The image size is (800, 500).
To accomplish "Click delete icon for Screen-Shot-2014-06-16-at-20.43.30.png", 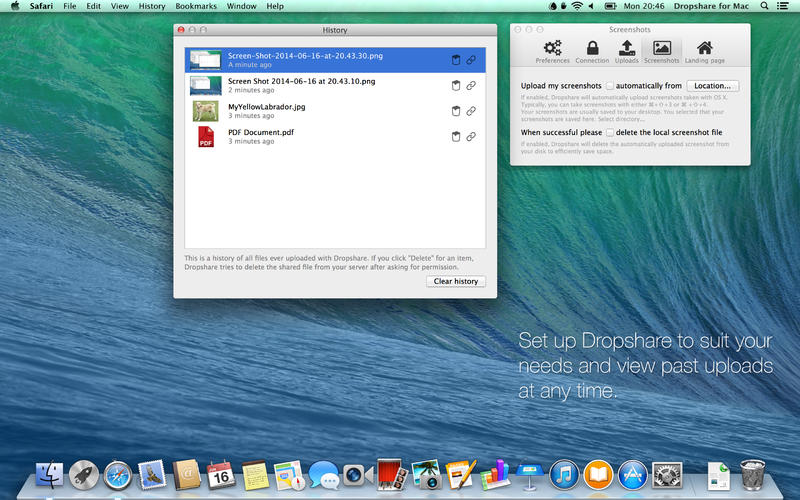I will 456,60.
